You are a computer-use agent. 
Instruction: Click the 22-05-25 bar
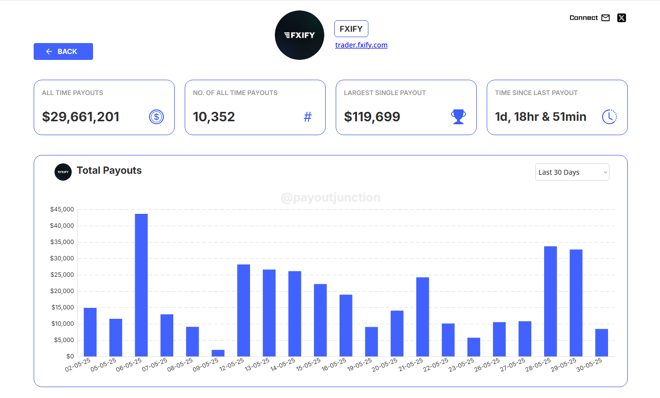point(448,340)
